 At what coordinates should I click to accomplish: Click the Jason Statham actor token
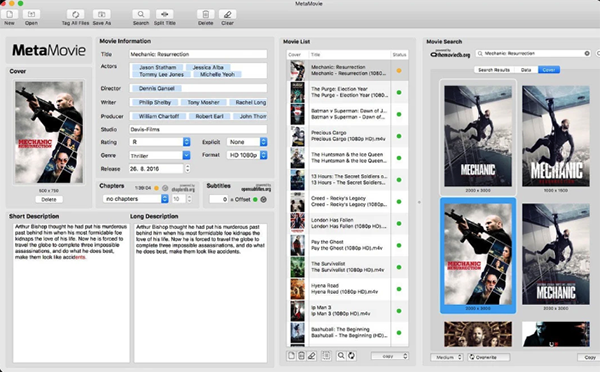click(x=157, y=67)
